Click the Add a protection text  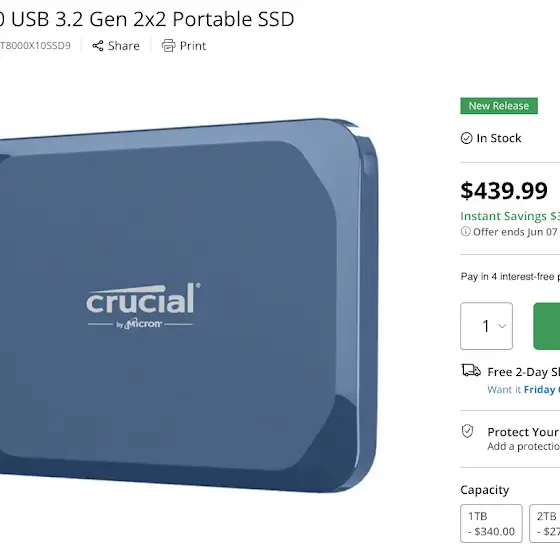click(524, 446)
